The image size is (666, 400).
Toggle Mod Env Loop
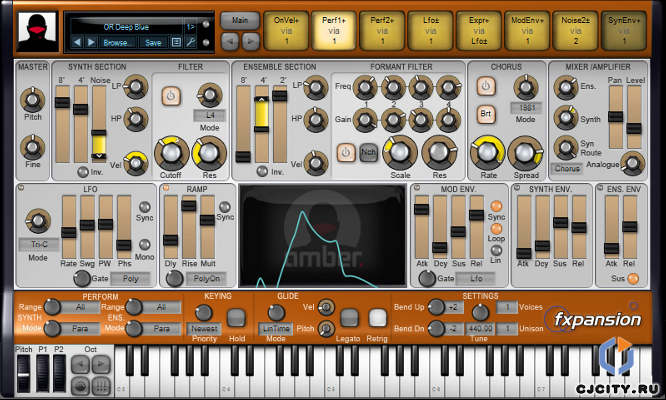pyautogui.click(x=496, y=229)
